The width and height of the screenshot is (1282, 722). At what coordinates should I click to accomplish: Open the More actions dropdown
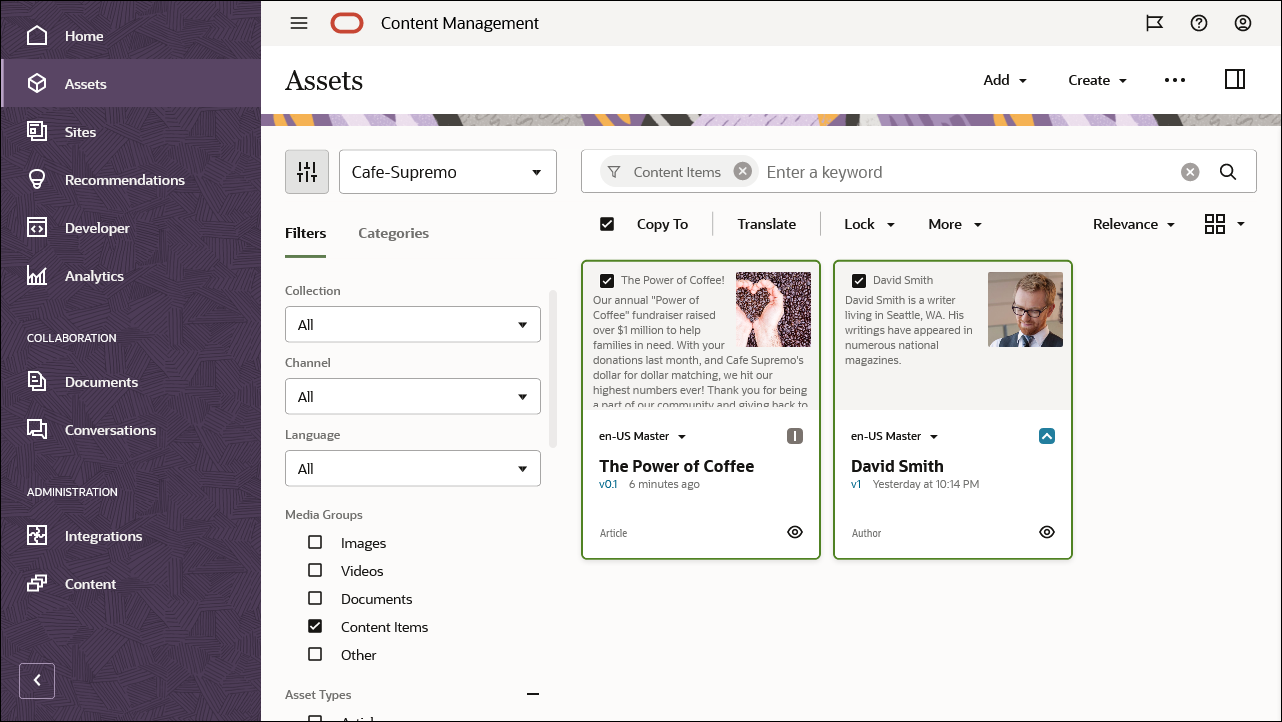(955, 224)
